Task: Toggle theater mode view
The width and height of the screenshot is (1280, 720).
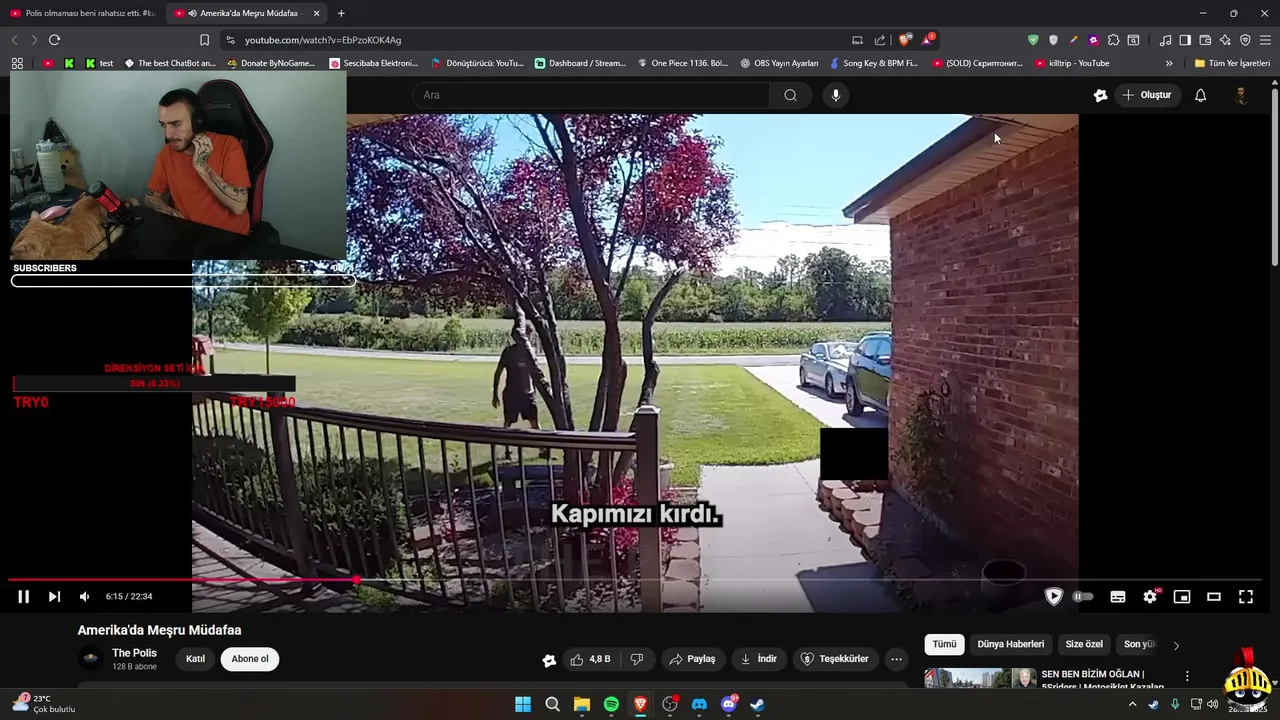Action: click(x=1214, y=597)
